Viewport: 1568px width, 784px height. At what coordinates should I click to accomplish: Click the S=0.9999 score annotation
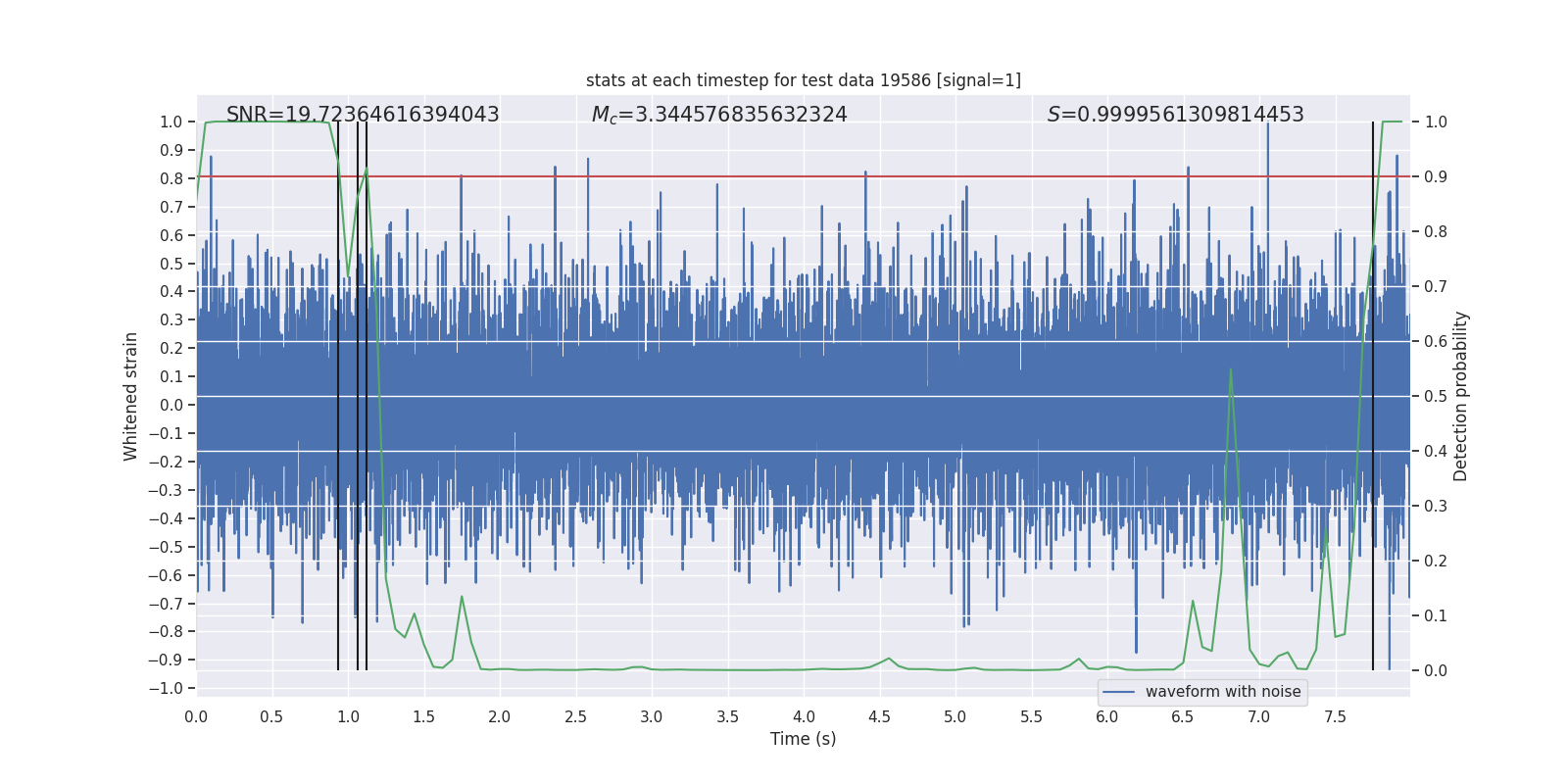1175,115
